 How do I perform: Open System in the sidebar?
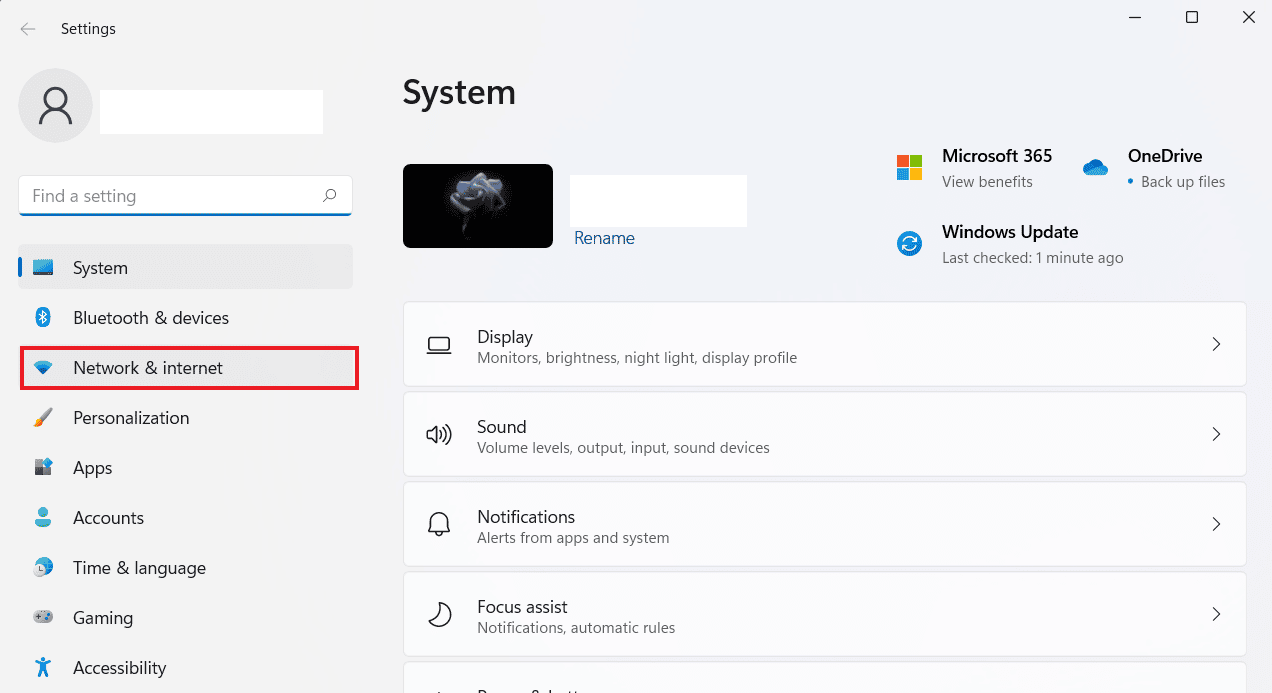(186, 267)
